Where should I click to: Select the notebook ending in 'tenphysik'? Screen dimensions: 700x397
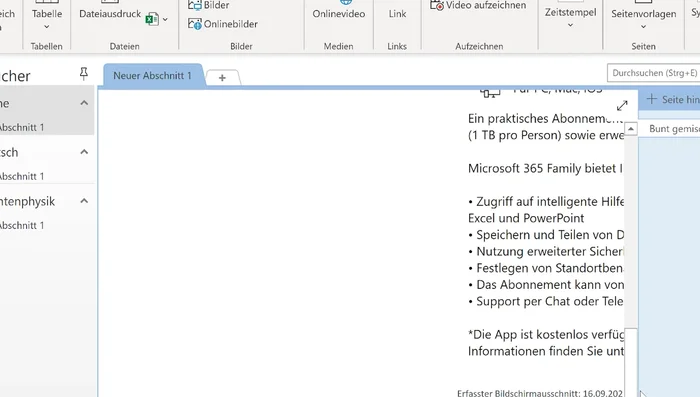point(27,201)
